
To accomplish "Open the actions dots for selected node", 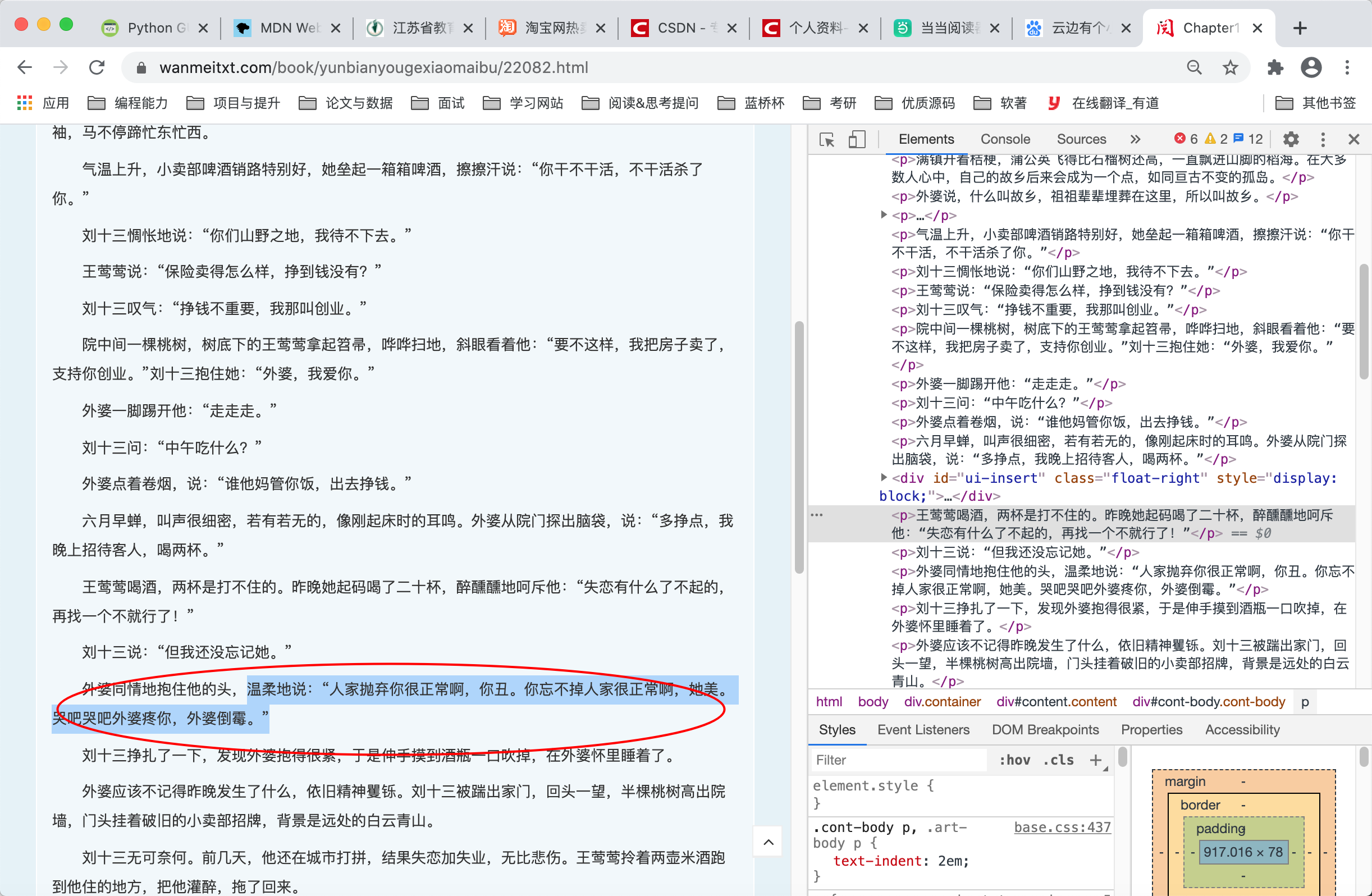I will pyautogui.click(x=817, y=514).
